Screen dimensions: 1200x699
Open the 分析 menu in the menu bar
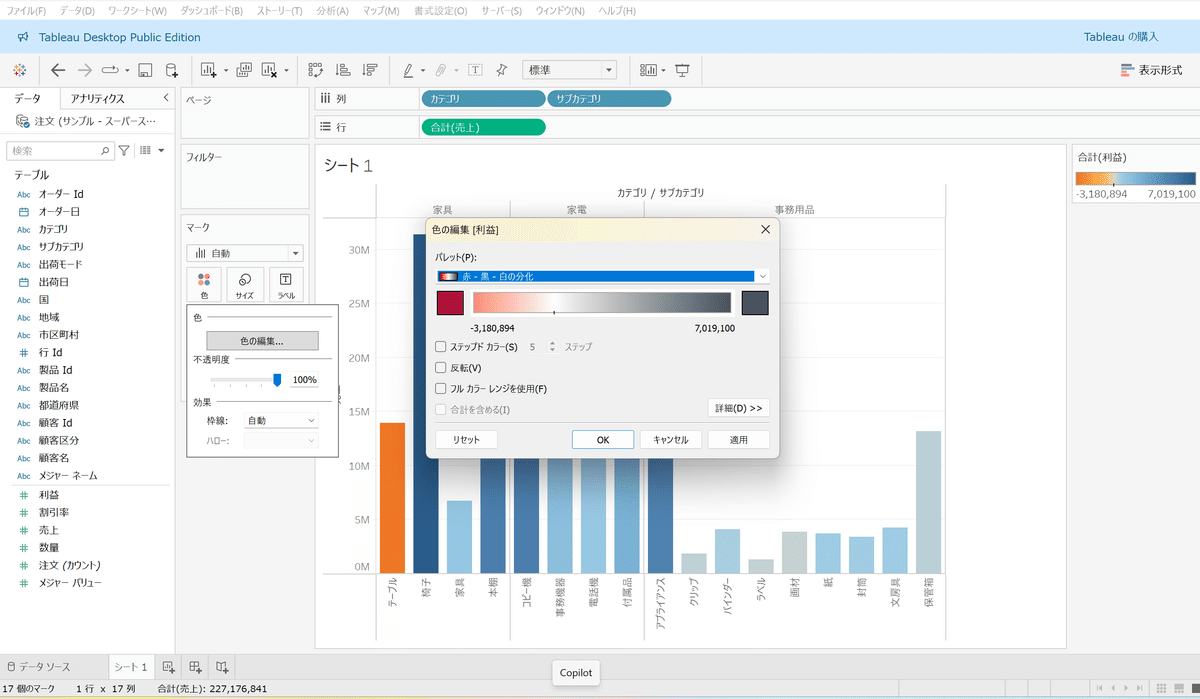(331, 11)
